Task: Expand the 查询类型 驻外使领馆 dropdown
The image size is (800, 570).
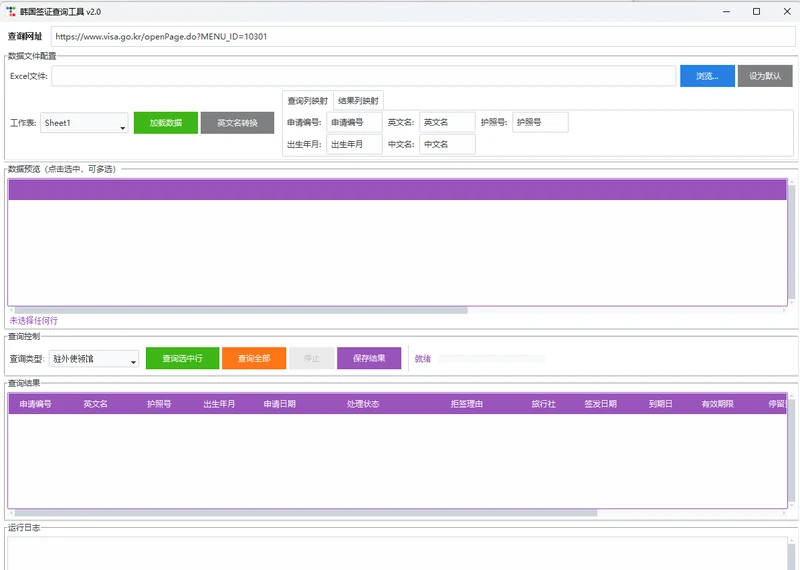Action: (x=94, y=359)
